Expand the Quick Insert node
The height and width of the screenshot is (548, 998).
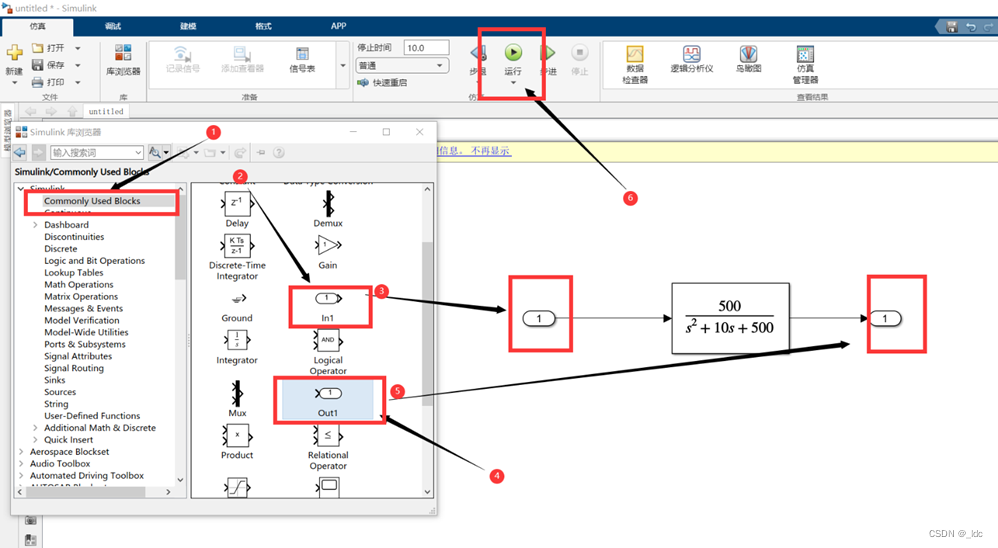coord(35,440)
